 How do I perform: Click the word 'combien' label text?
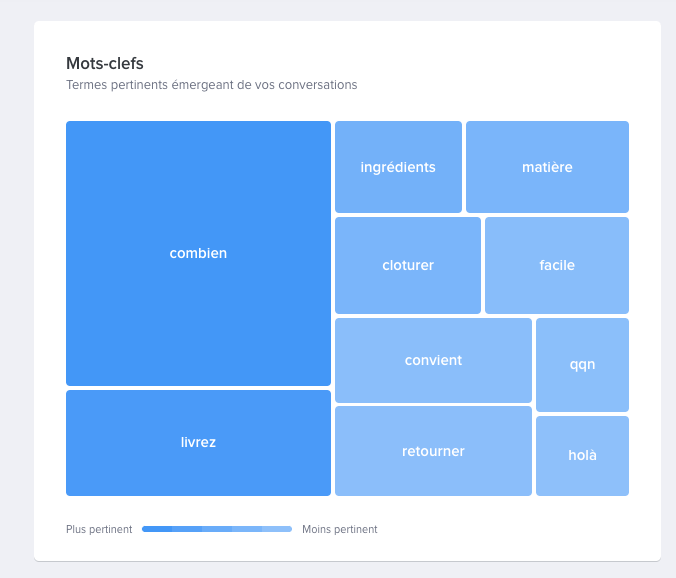[198, 253]
